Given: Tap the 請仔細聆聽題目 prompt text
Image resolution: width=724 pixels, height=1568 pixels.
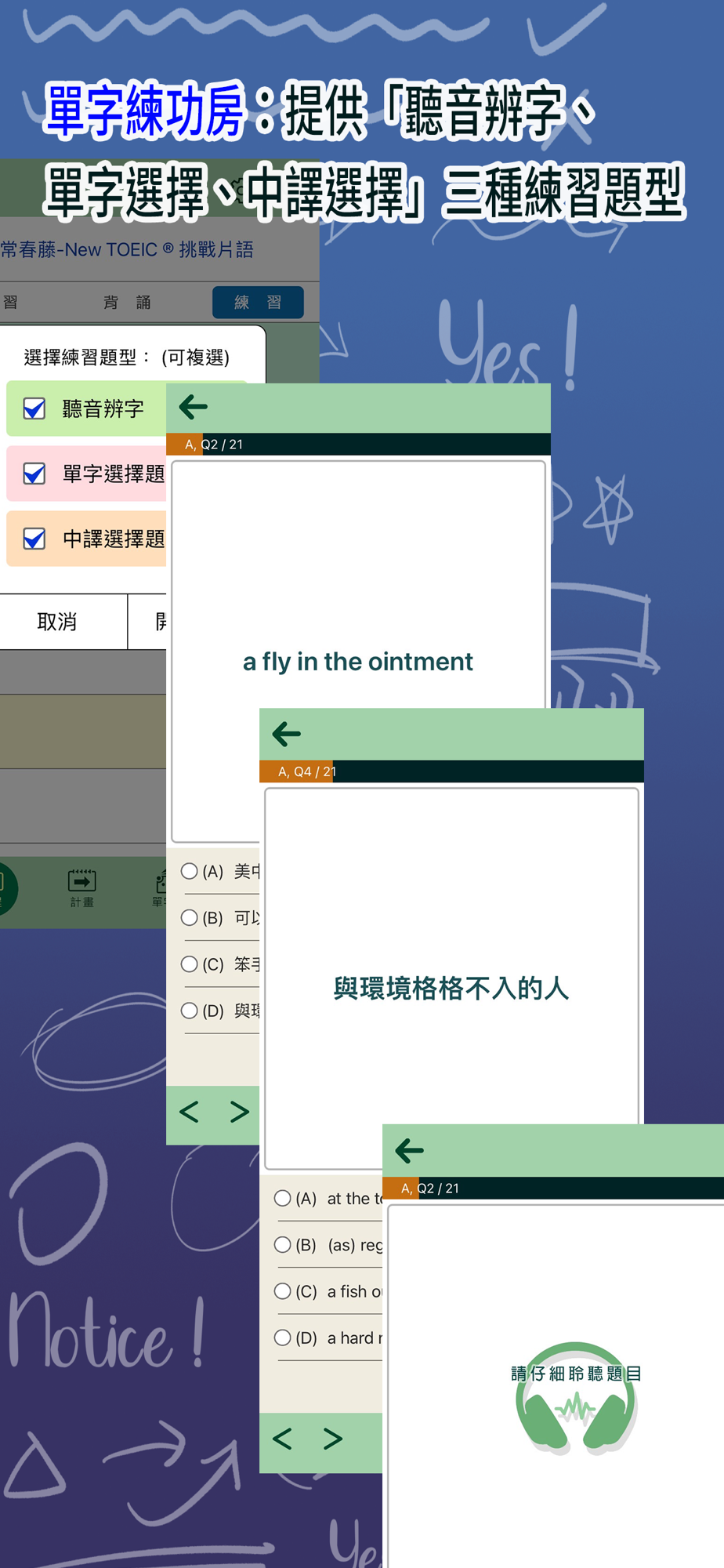Looking at the screenshot, I should [x=577, y=1374].
